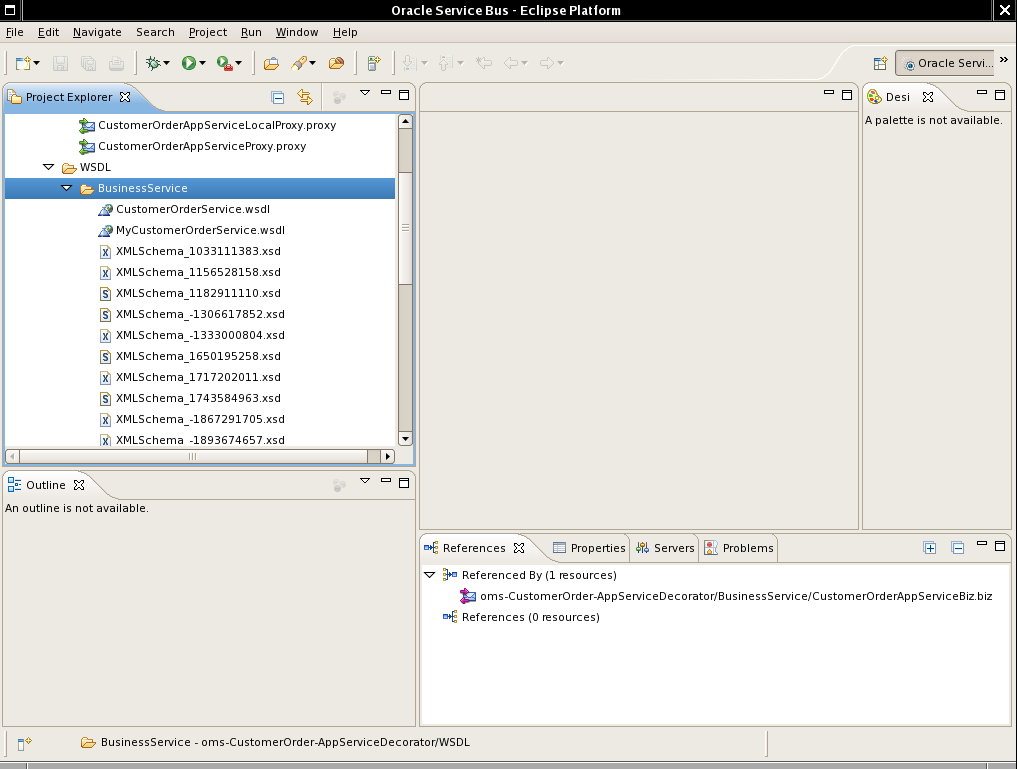Switch to the Problems tab
1017x769 pixels.
pos(739,548)
